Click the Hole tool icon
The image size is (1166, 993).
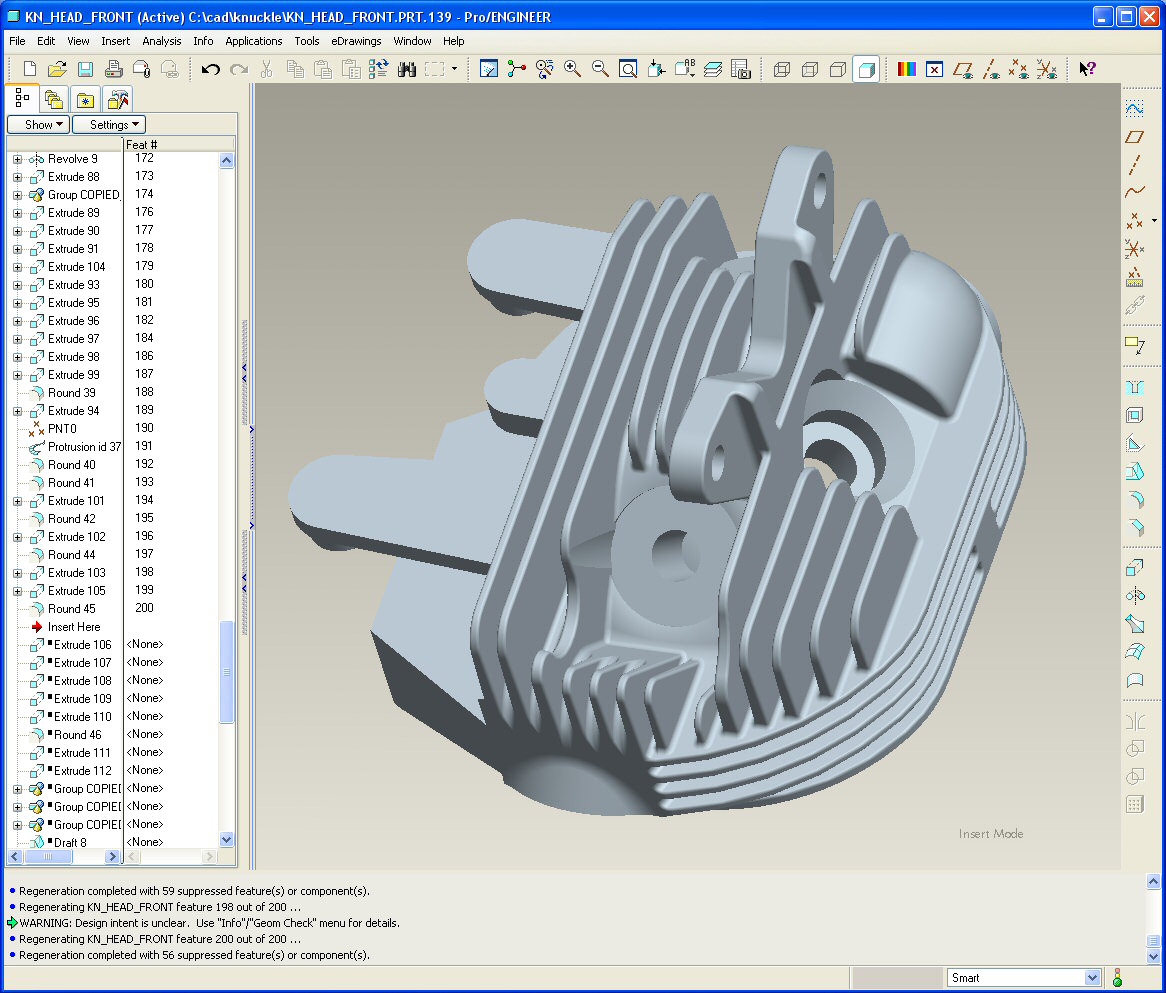(x=1134, y=387)
